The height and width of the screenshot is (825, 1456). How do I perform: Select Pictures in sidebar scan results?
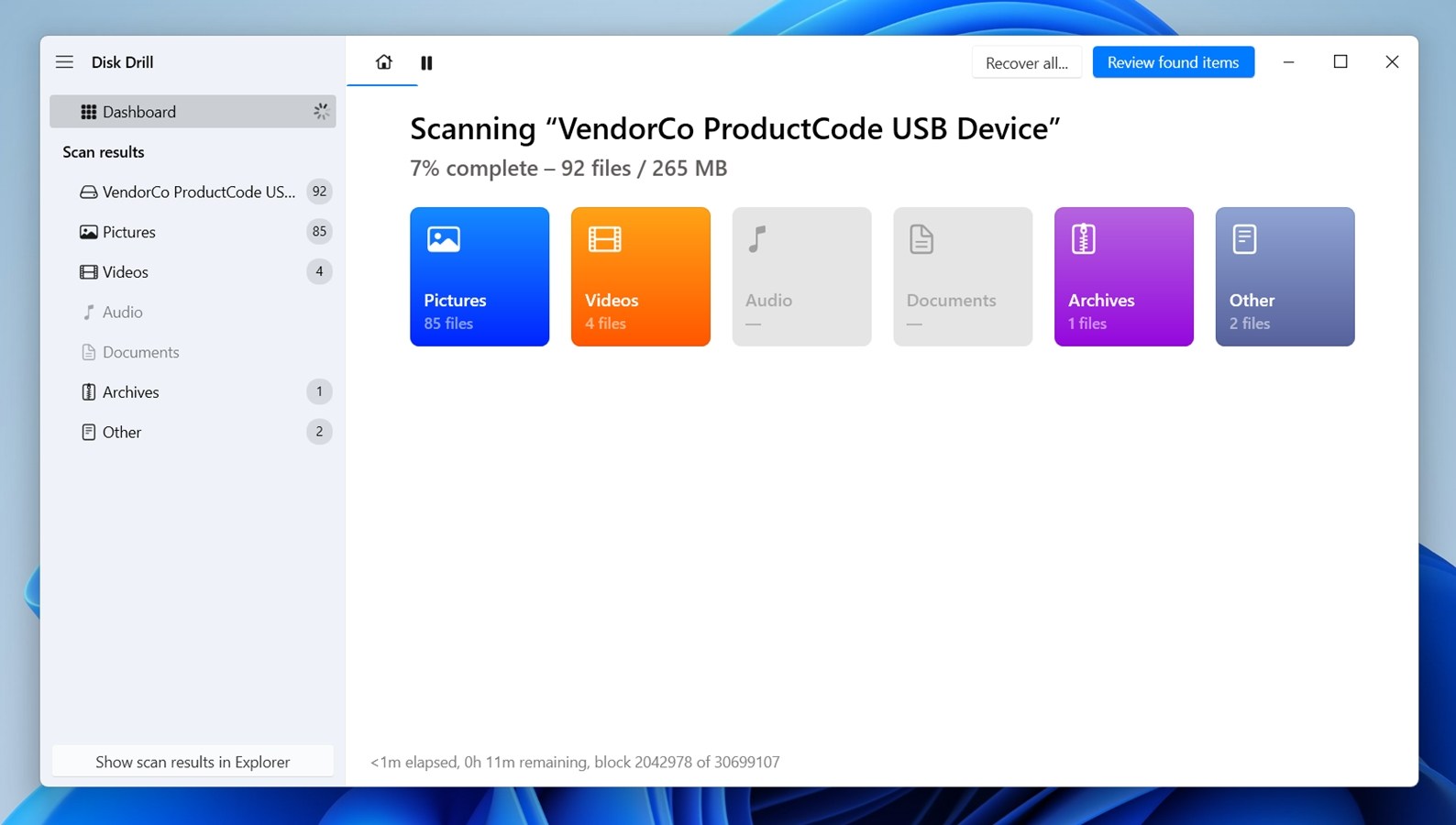point(129,232)
